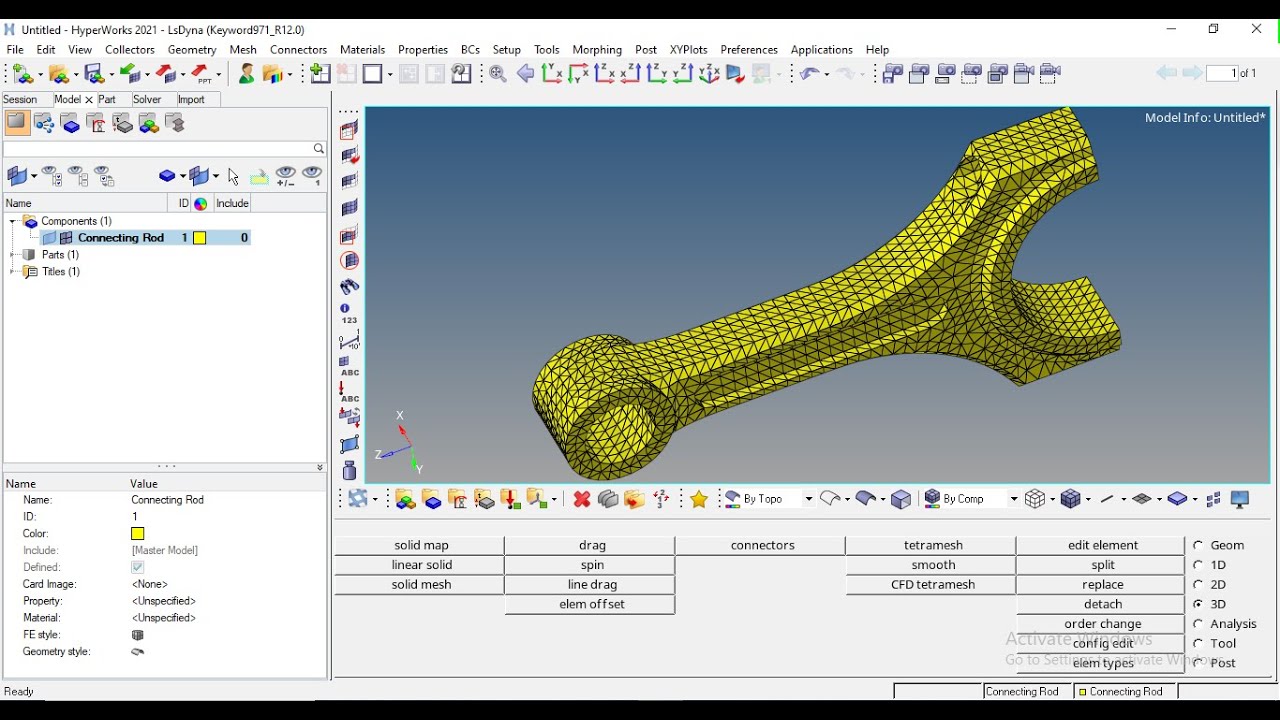Toggle the isolate eye icon labeled 1
Image resolution: width=1280 pixels, height=720 pixels.
click(x=312, y=177)
